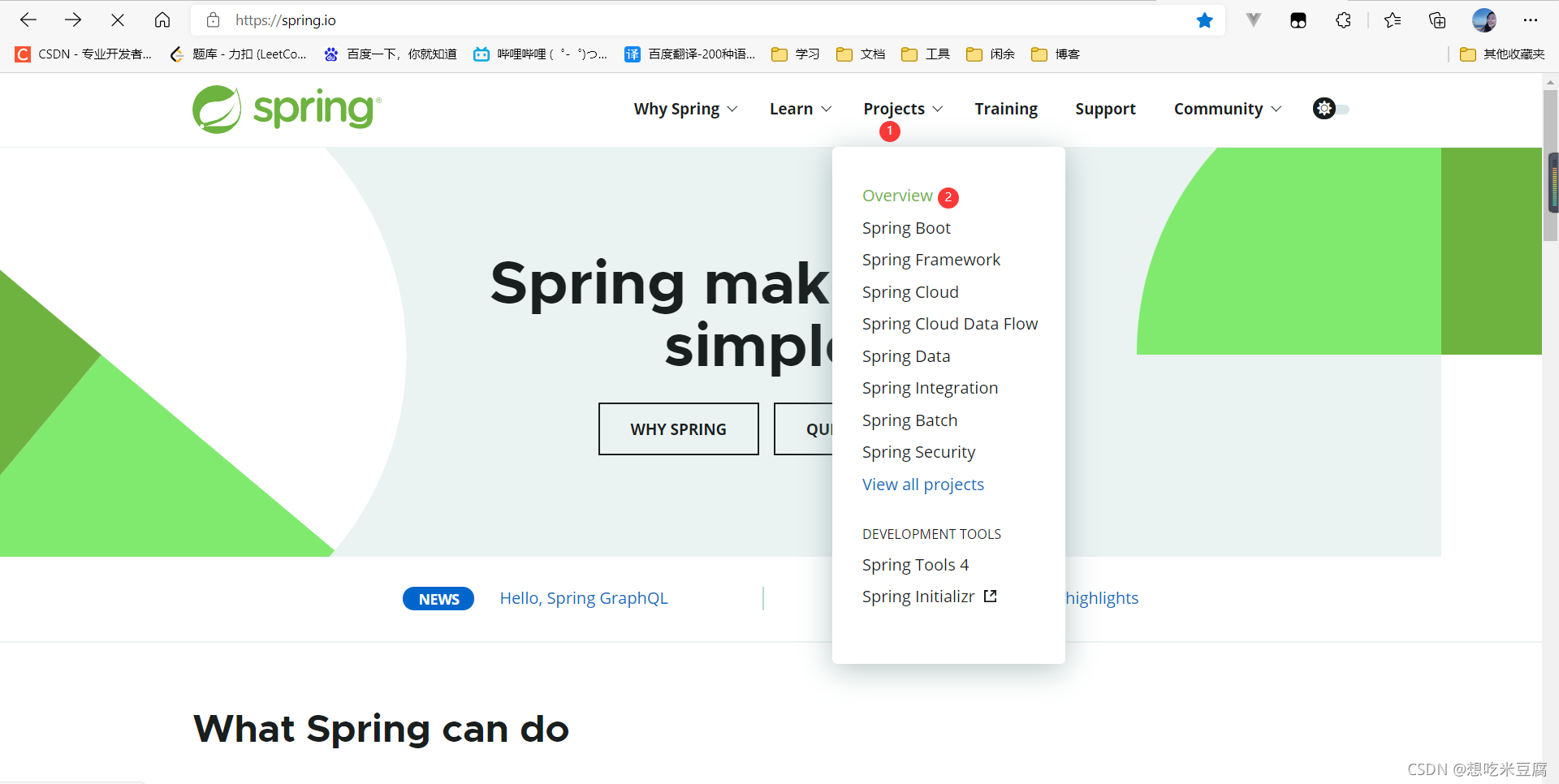Collapse the Projects dropdown menu
Viewport: 1559px width, 784px height.
[x=903, y=109]
